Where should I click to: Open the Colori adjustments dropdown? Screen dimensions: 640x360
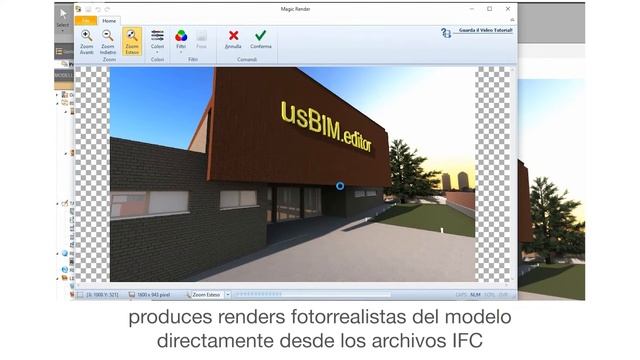pyautogui.click(x=157, y=41)
